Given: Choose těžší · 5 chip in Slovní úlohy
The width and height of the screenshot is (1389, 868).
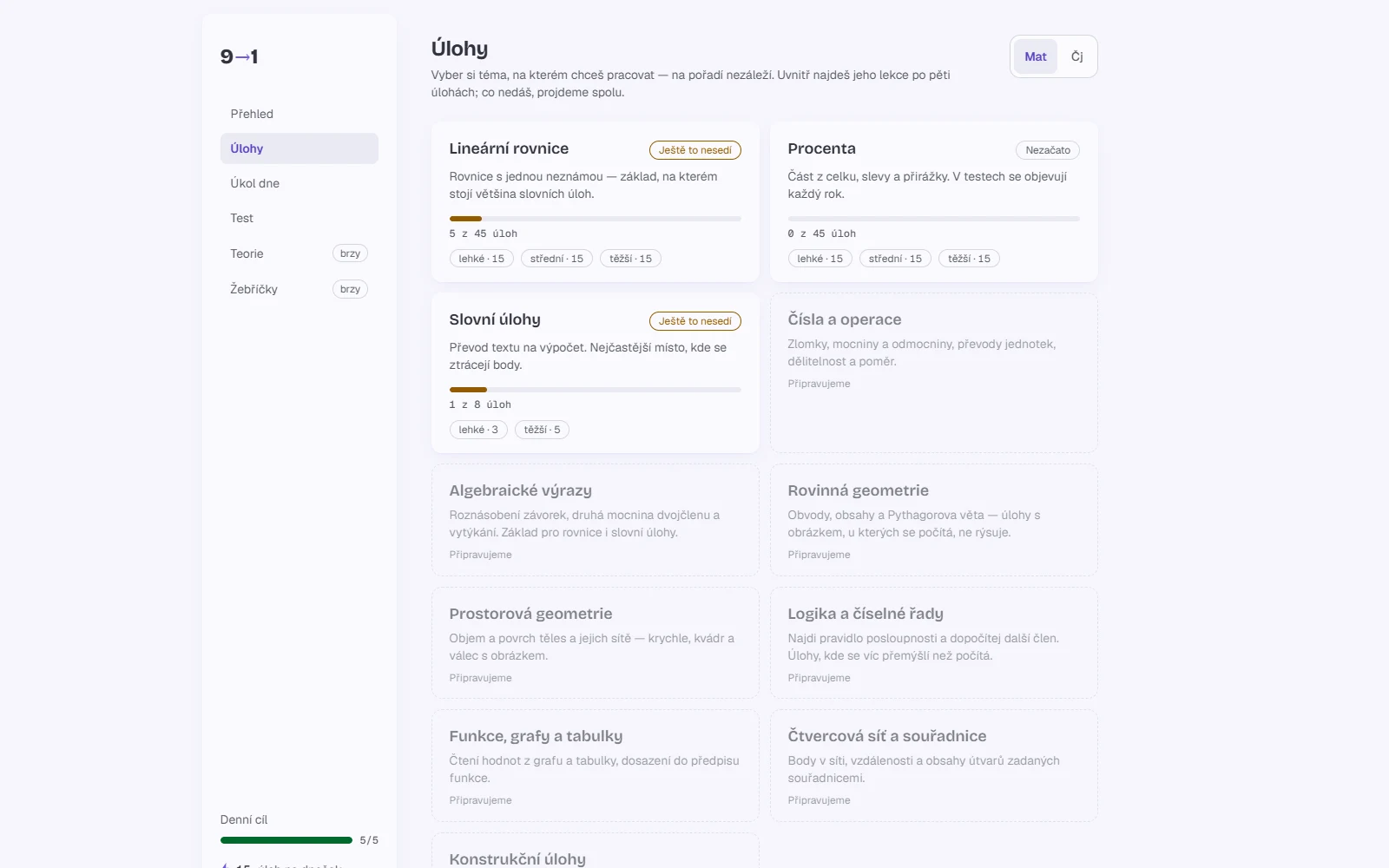Looking at the screenshot, I should 543,430.
